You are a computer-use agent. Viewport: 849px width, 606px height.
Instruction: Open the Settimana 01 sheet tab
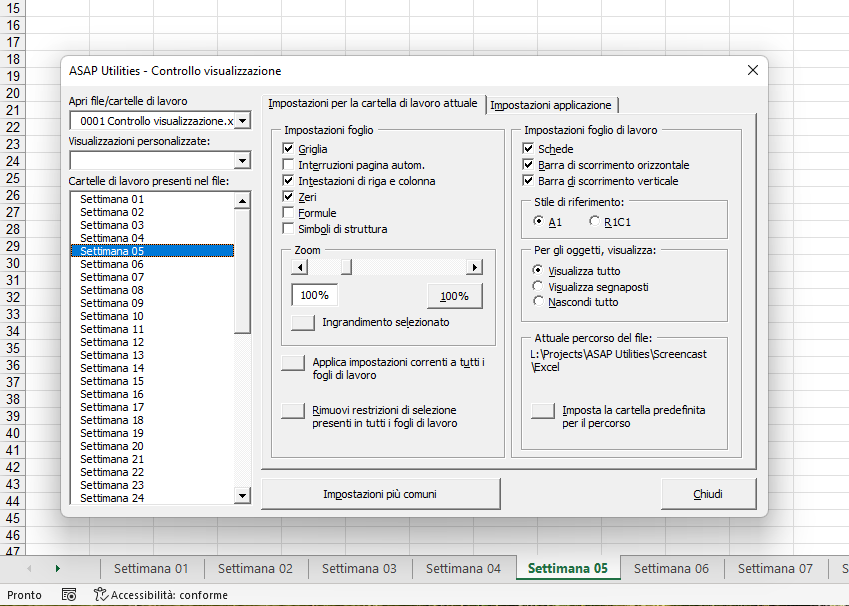click(x=151, y=569)
